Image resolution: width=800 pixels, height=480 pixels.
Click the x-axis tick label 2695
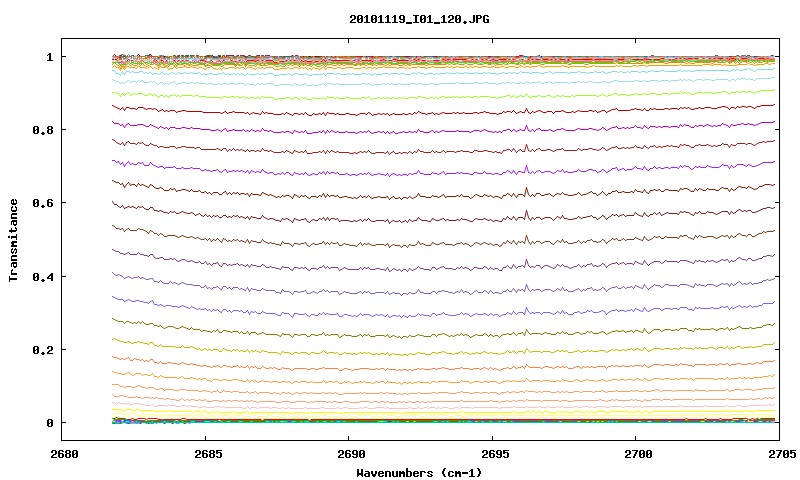pos(495,454)
